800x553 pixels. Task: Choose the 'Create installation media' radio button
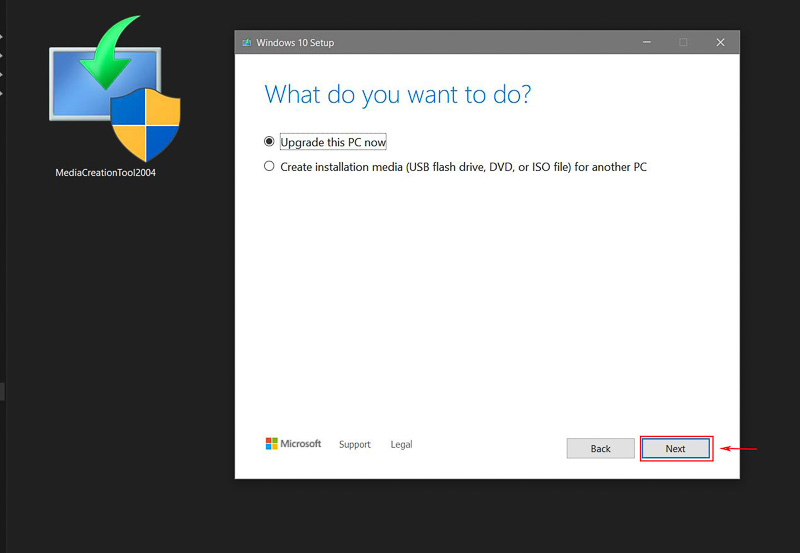point(269,167)
